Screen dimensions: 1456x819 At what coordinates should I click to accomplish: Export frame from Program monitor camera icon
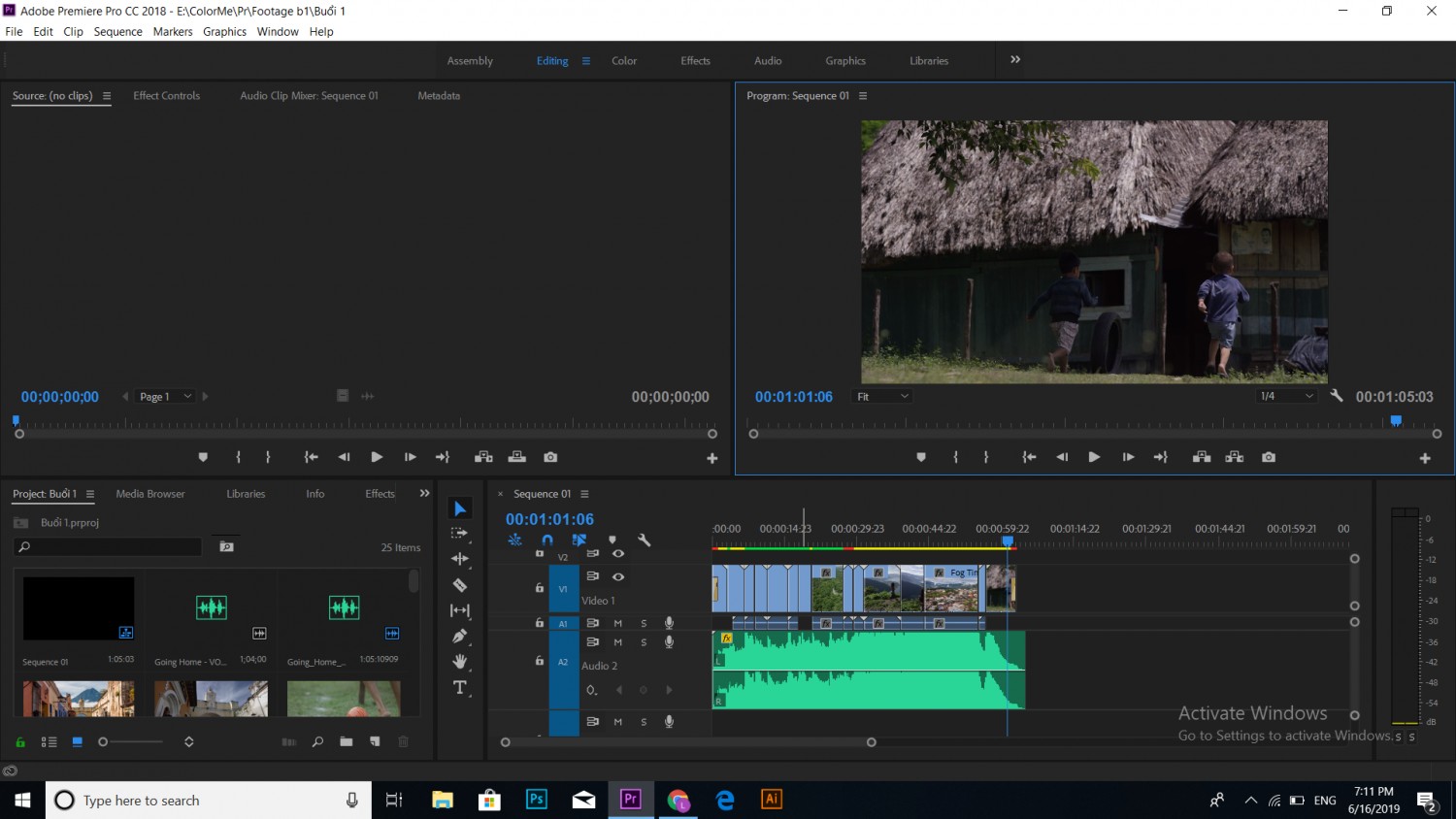(1269, 457)
